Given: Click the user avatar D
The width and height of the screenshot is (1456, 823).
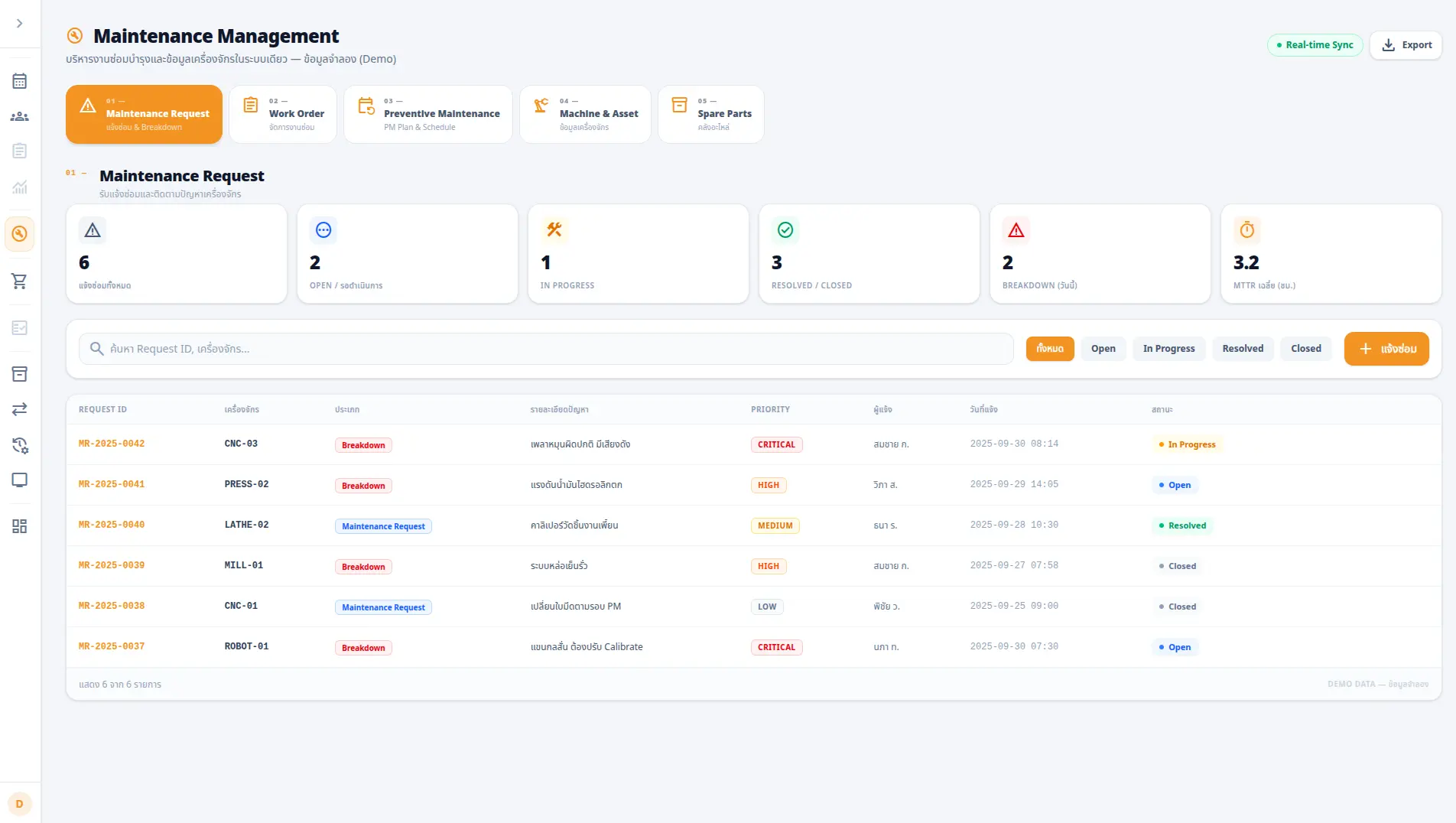Looking at the screenshot, I should click(20, 804).
